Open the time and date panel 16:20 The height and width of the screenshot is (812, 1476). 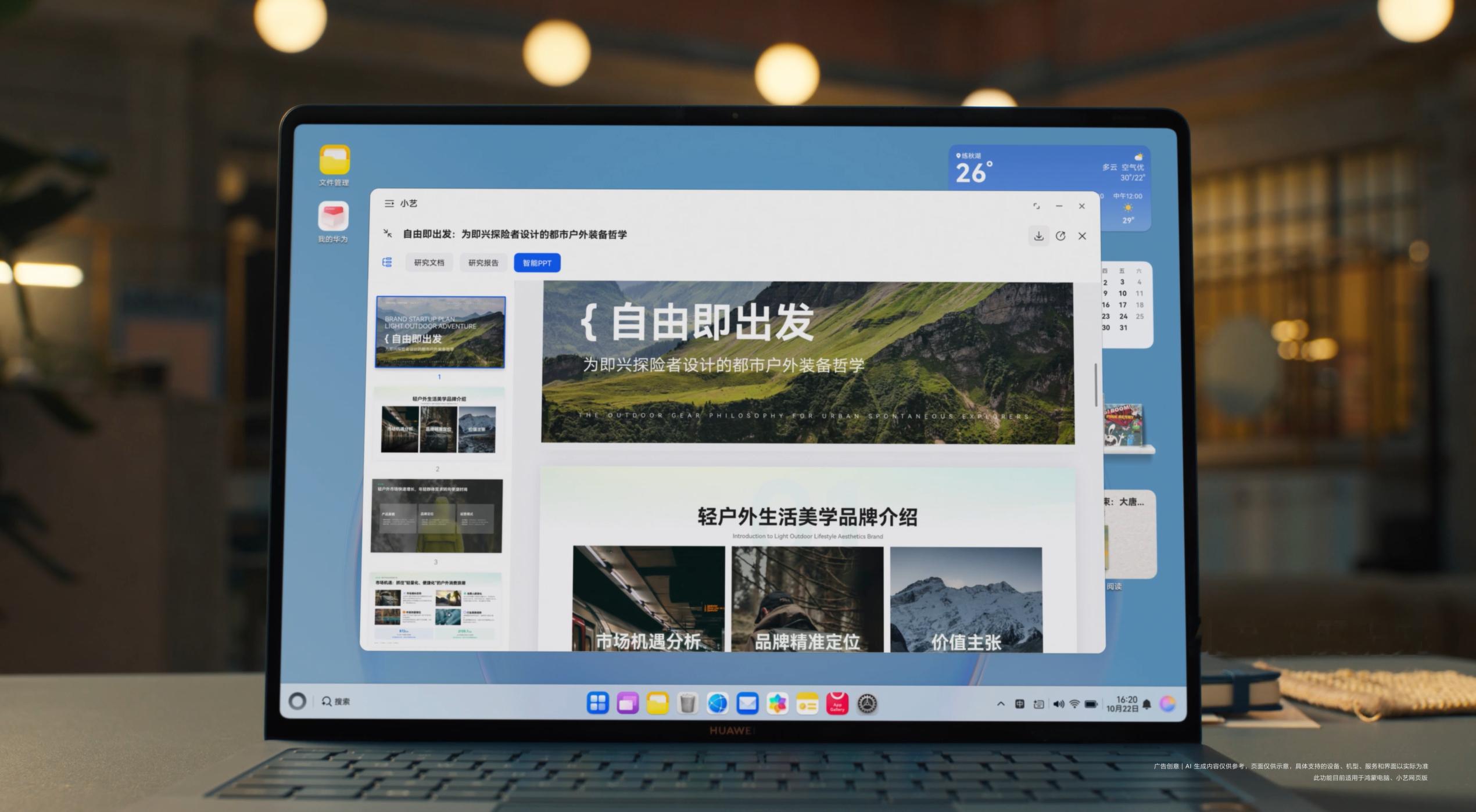pyautogui.click(x=1122, y=704)
